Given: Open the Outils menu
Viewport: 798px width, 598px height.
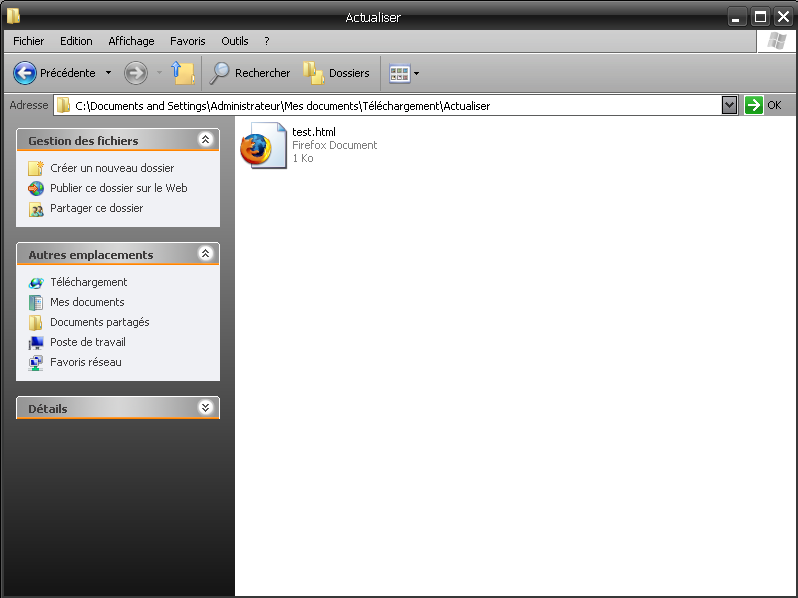Looking at the screenshot, I should [235, 41].
